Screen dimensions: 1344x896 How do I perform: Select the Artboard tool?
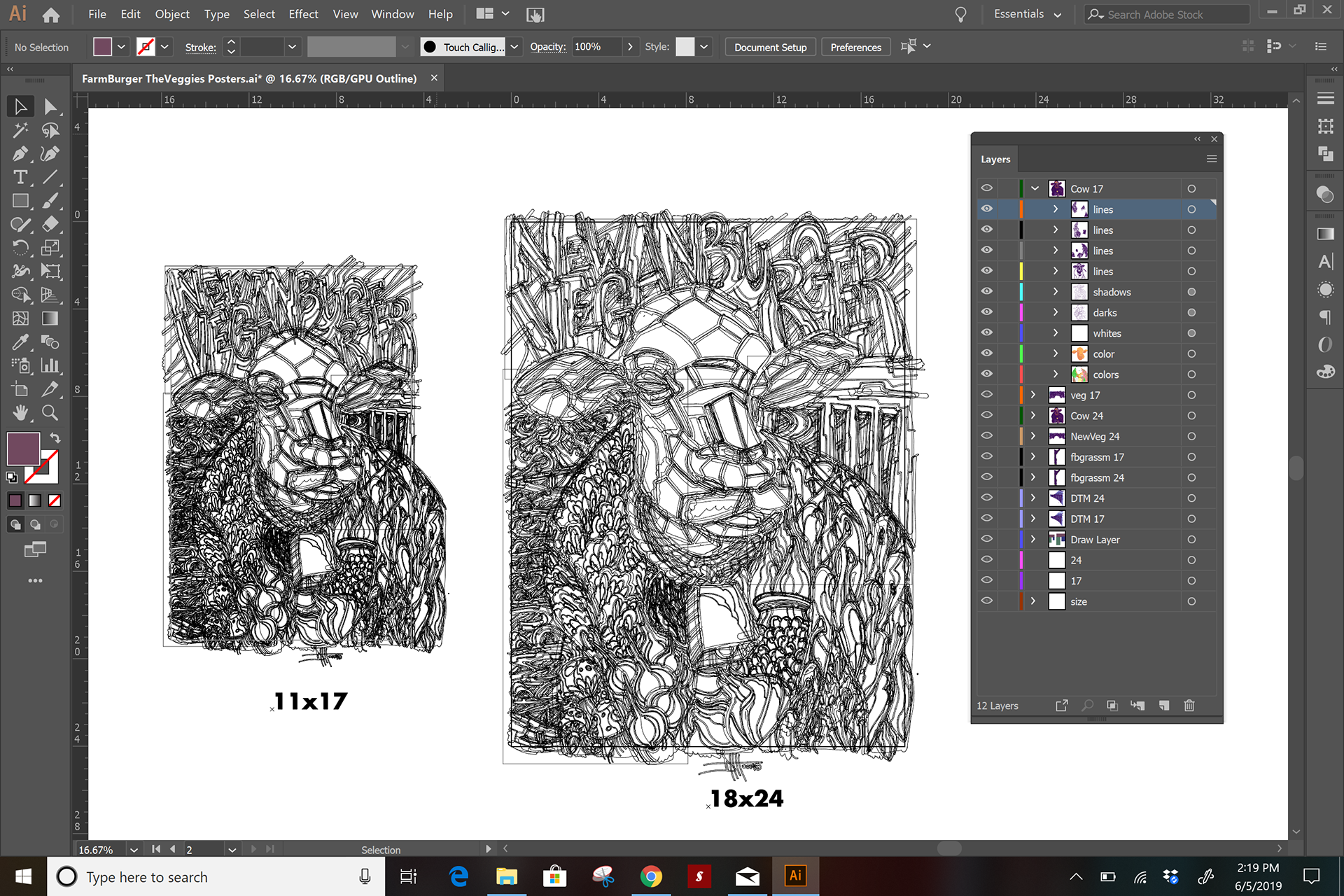coord(20,389)
